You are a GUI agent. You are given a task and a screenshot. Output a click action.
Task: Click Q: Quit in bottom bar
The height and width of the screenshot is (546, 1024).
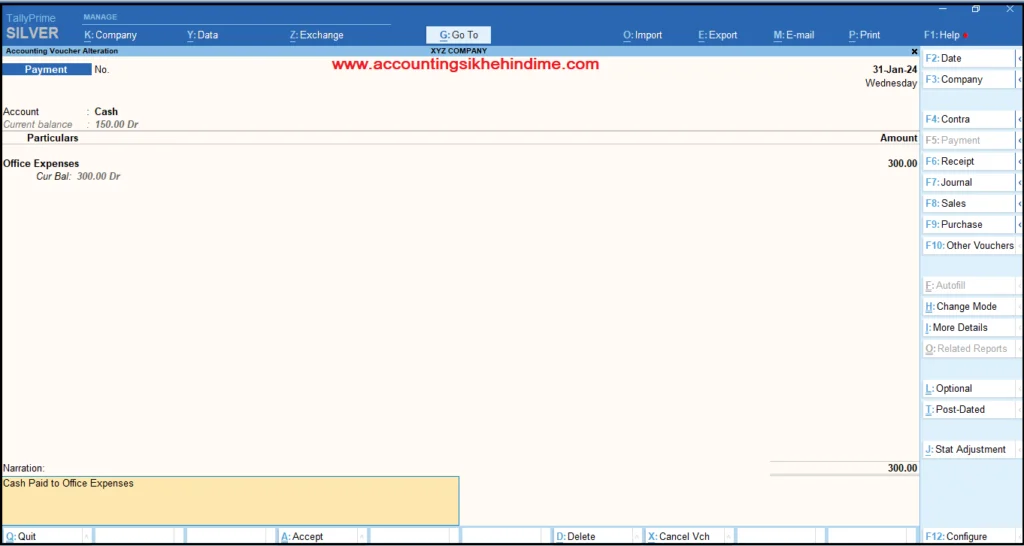[42, 537]
